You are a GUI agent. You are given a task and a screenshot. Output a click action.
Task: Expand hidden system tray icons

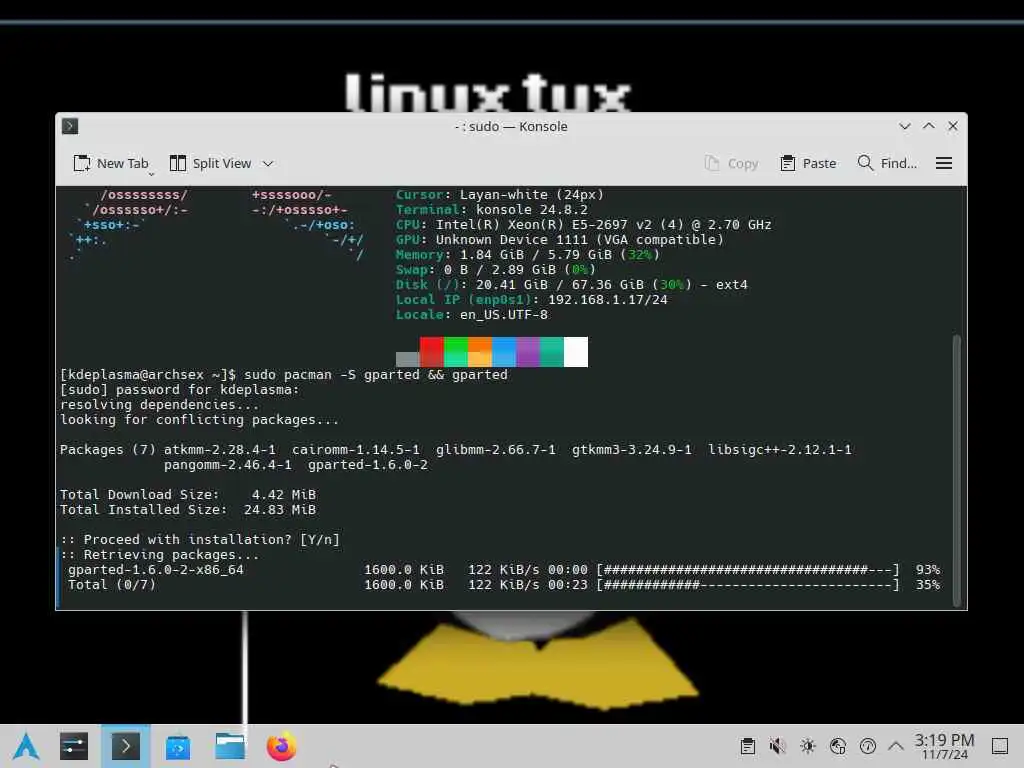click(896, 746)
